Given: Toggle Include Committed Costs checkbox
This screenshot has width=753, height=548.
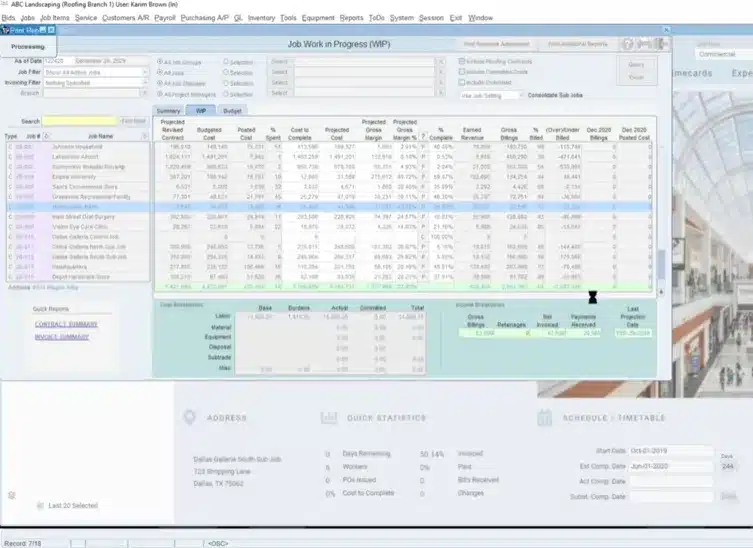Looking at the screenshot, I should 462,72.
